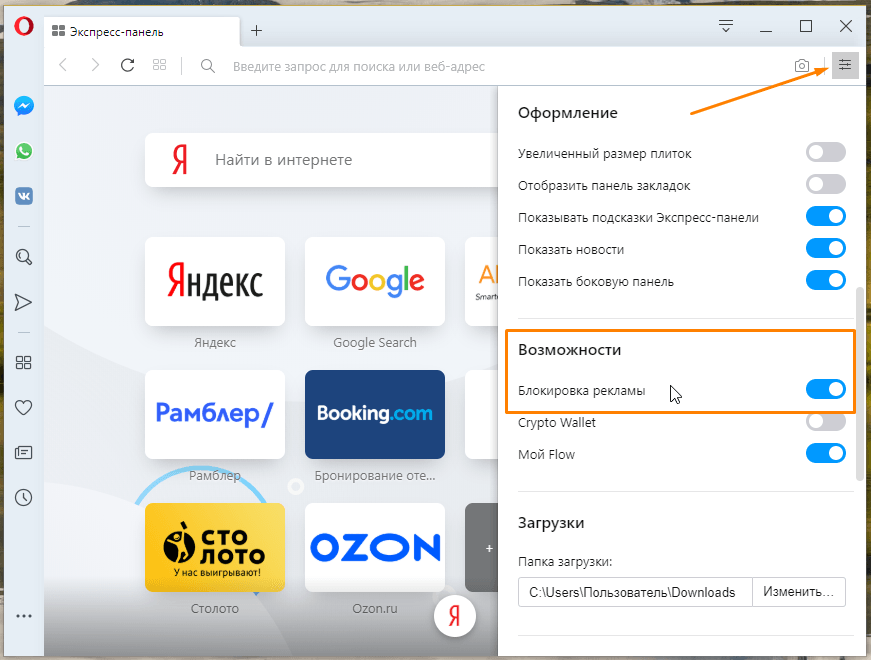Open Facebook Messenger in sidebar
This screenshot has width=871, height=660.
tap(24, 106)
